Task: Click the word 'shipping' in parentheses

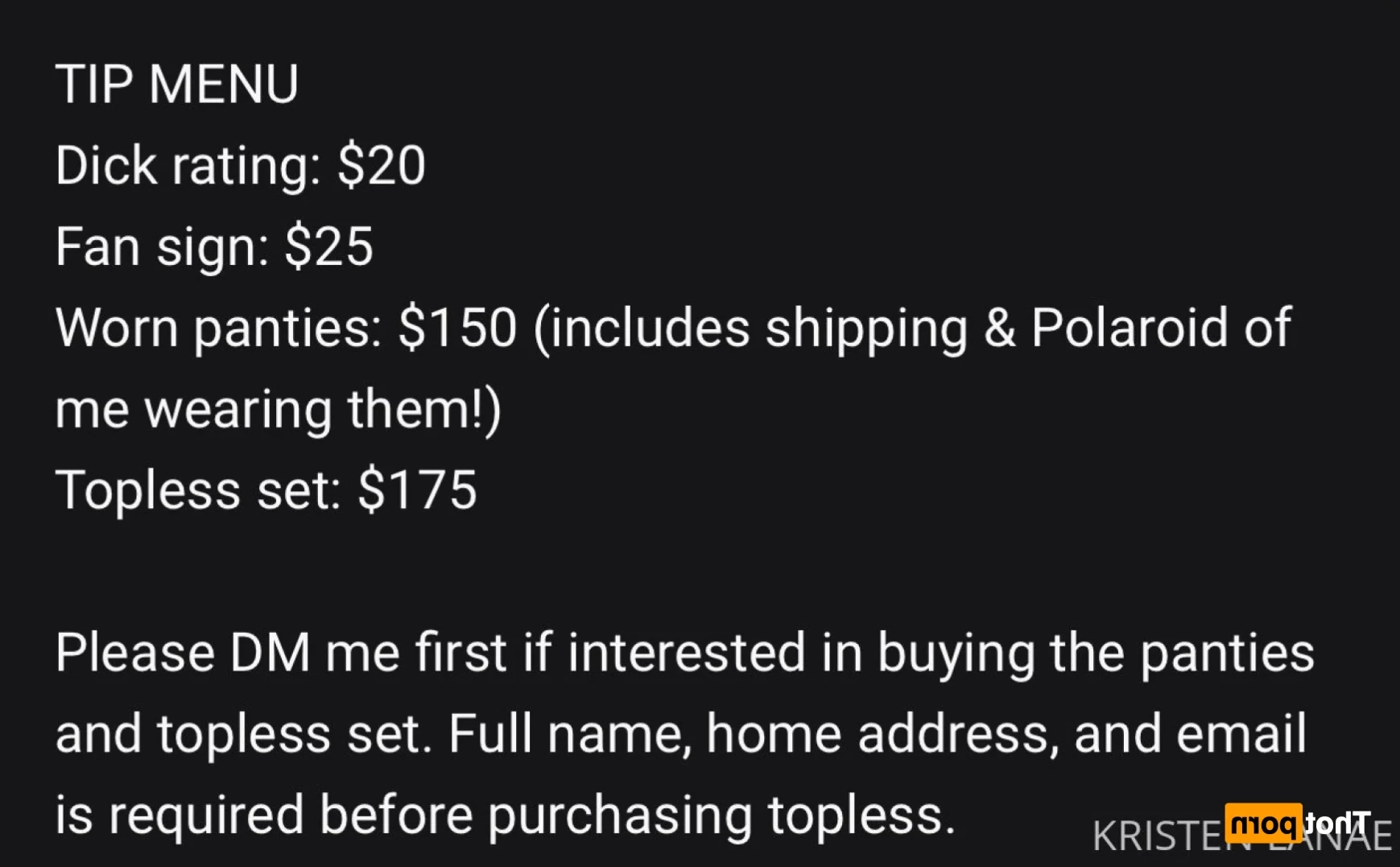Action: 865,330
